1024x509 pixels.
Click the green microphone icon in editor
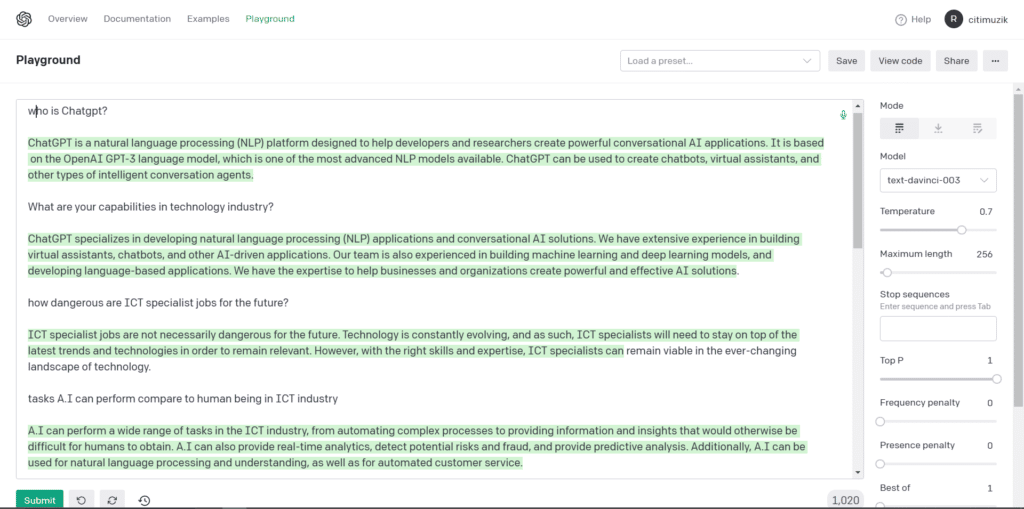(843, 115)
